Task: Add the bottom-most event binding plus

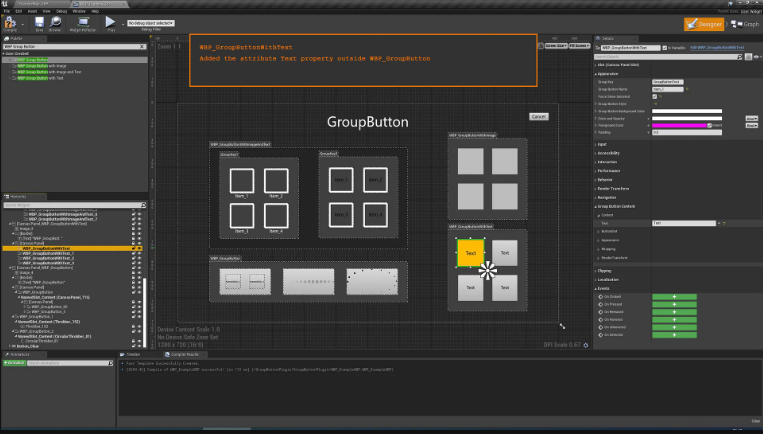Action: (x=674, y=335)
